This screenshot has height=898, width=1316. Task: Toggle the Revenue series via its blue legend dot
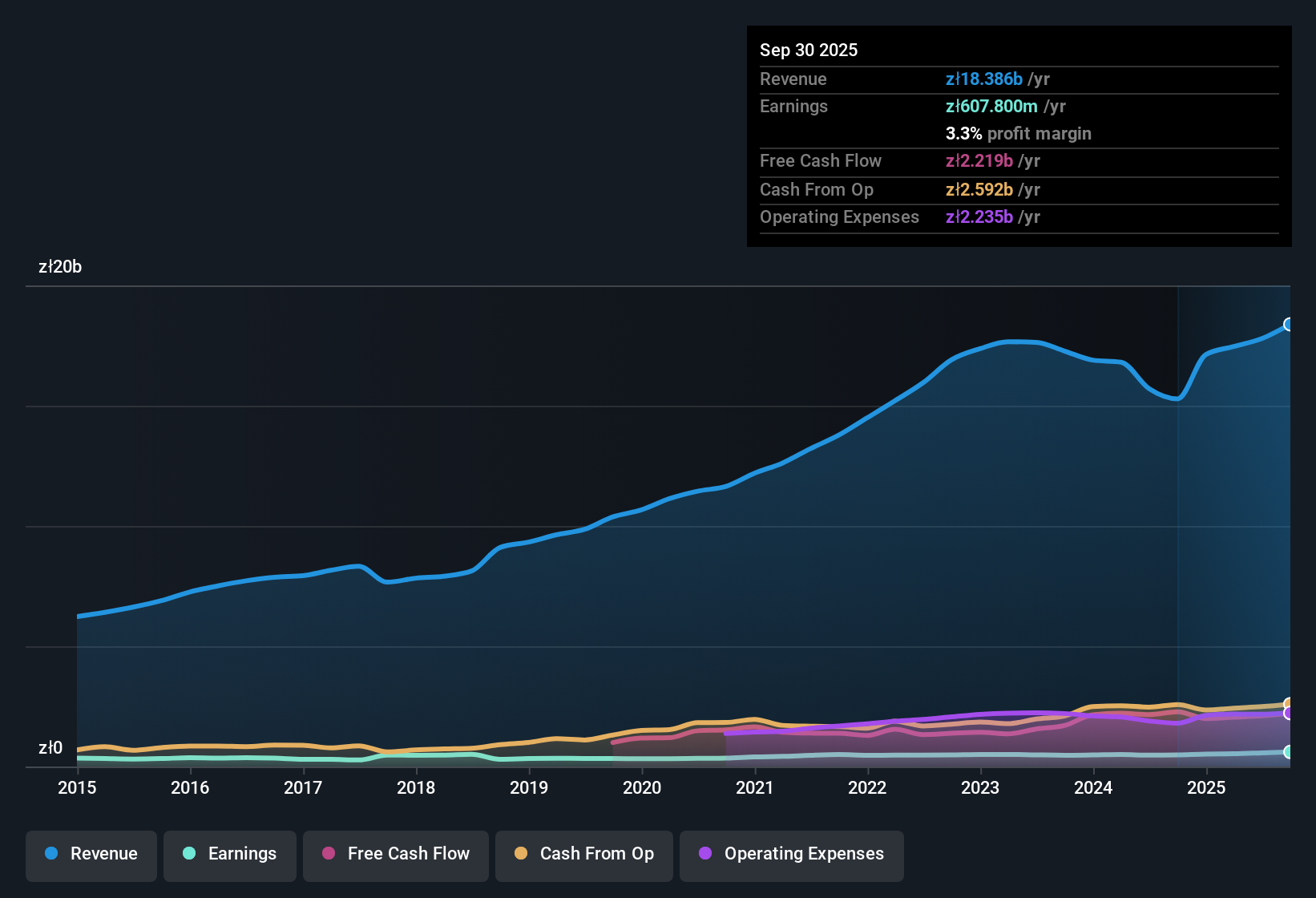click(x=50, y=854)
